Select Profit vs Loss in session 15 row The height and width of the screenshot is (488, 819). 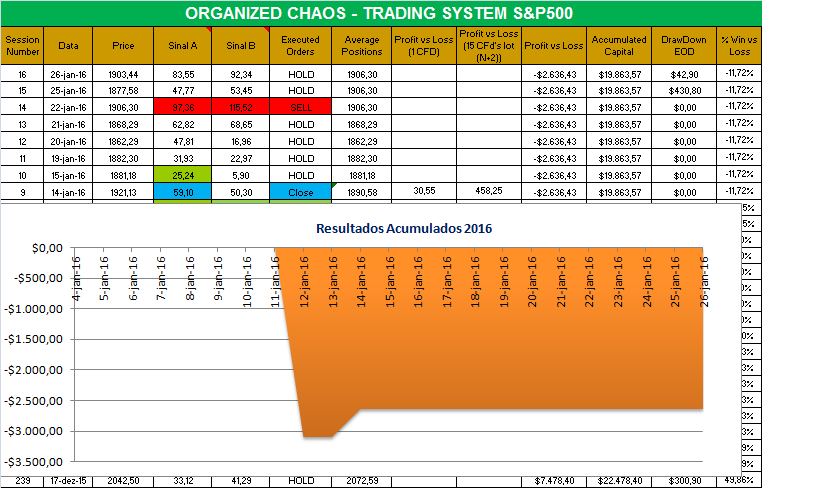(x=554, y=90)
